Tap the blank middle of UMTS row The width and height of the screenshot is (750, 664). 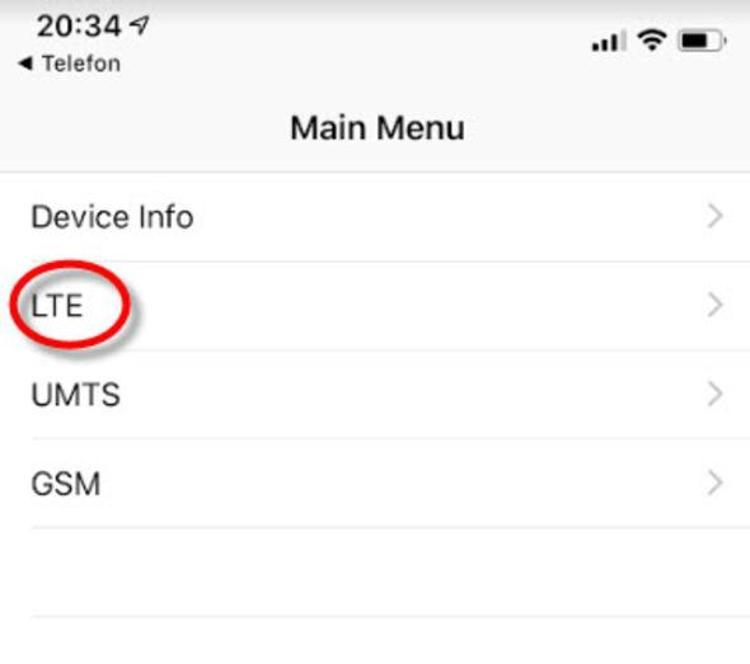(400, 394)
